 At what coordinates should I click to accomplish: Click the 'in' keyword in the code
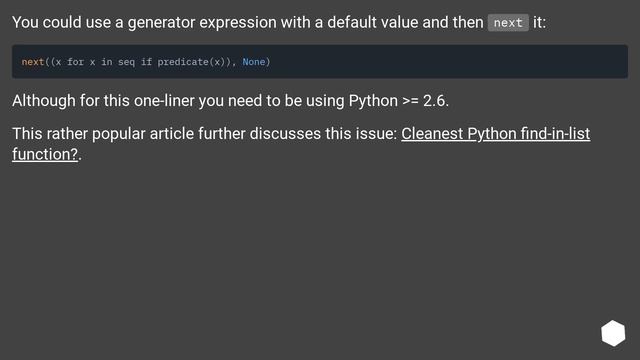click(x=107, y=62)
